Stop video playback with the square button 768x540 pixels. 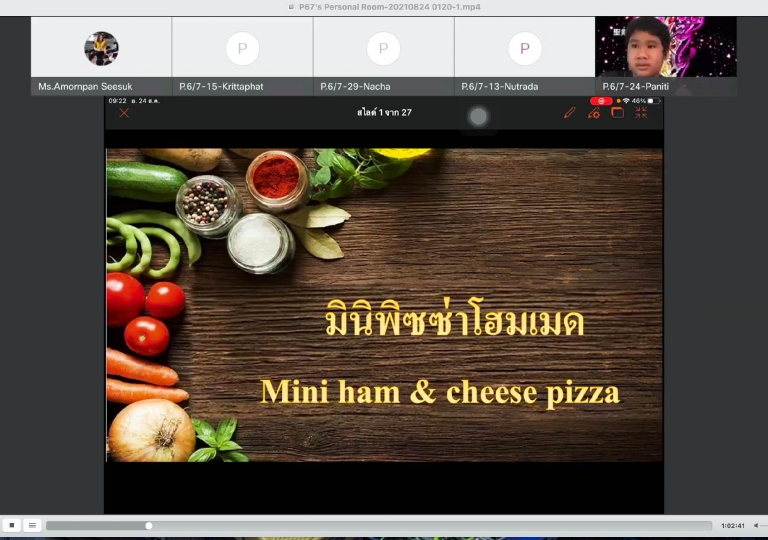tap(12, 525)
